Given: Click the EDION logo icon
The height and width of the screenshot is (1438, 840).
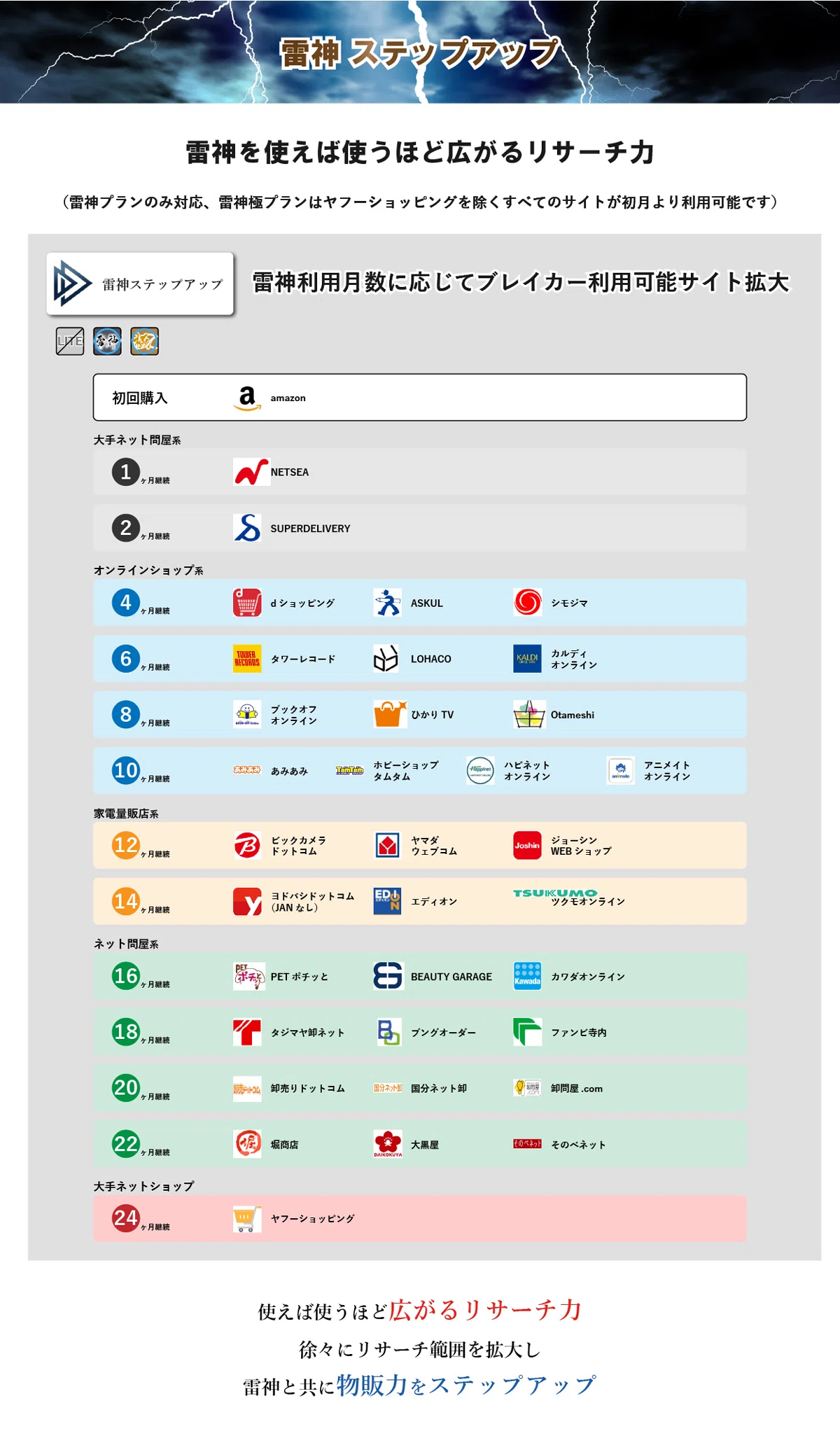Looking at the screenshot, I should coord(387,902).
